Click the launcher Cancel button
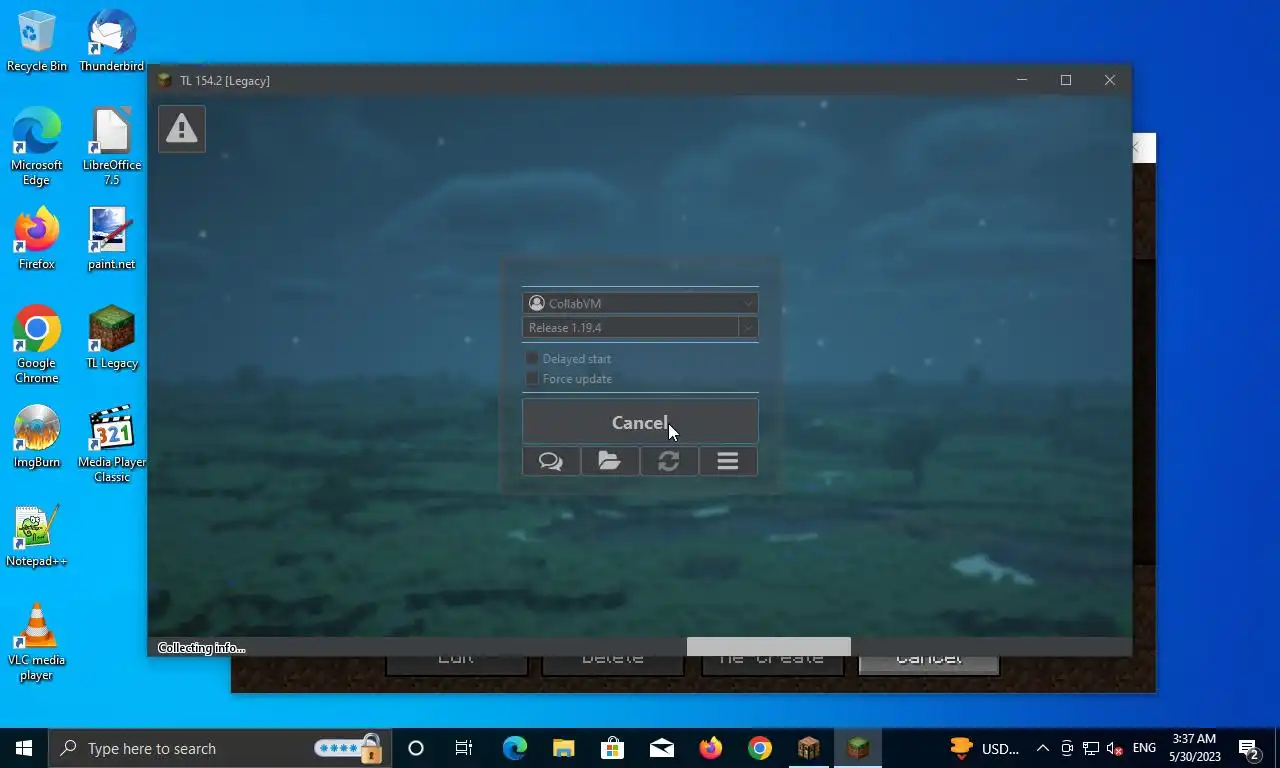The height and width of the screenshot is (768, 1280). [640, 422]
